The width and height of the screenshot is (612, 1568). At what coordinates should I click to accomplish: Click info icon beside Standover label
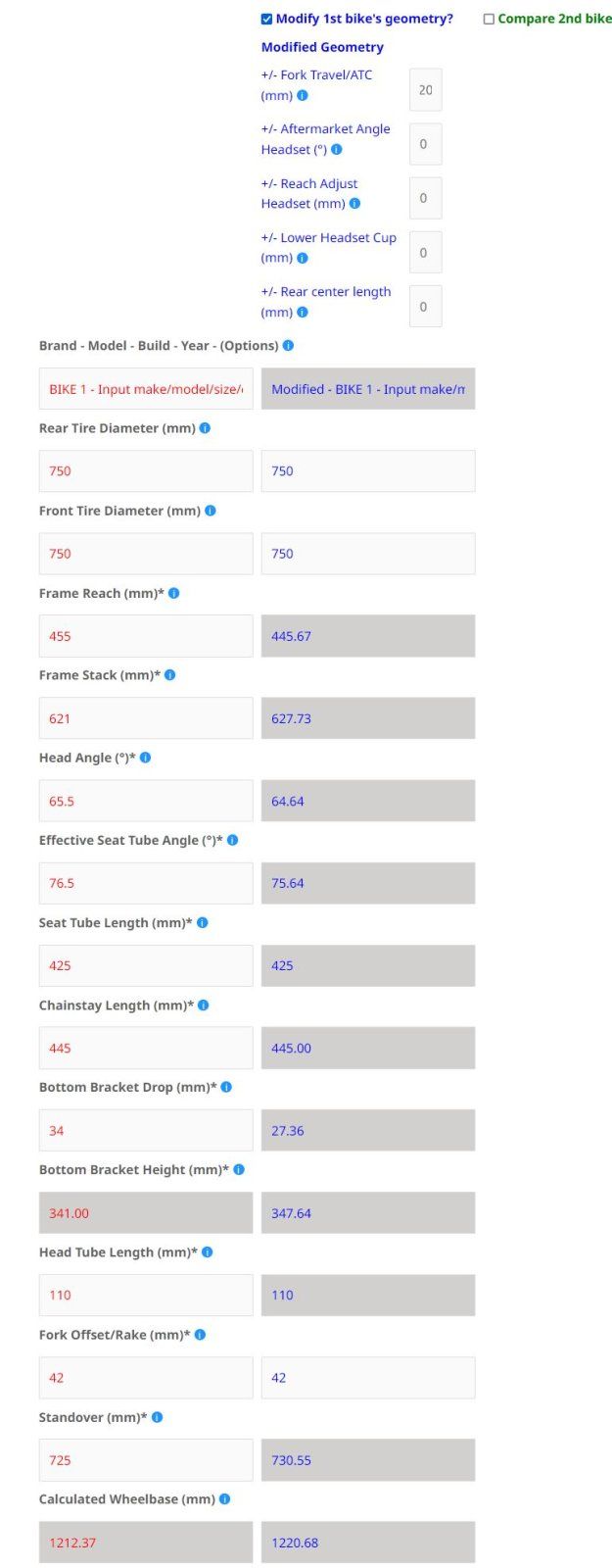pos(158,1417)
